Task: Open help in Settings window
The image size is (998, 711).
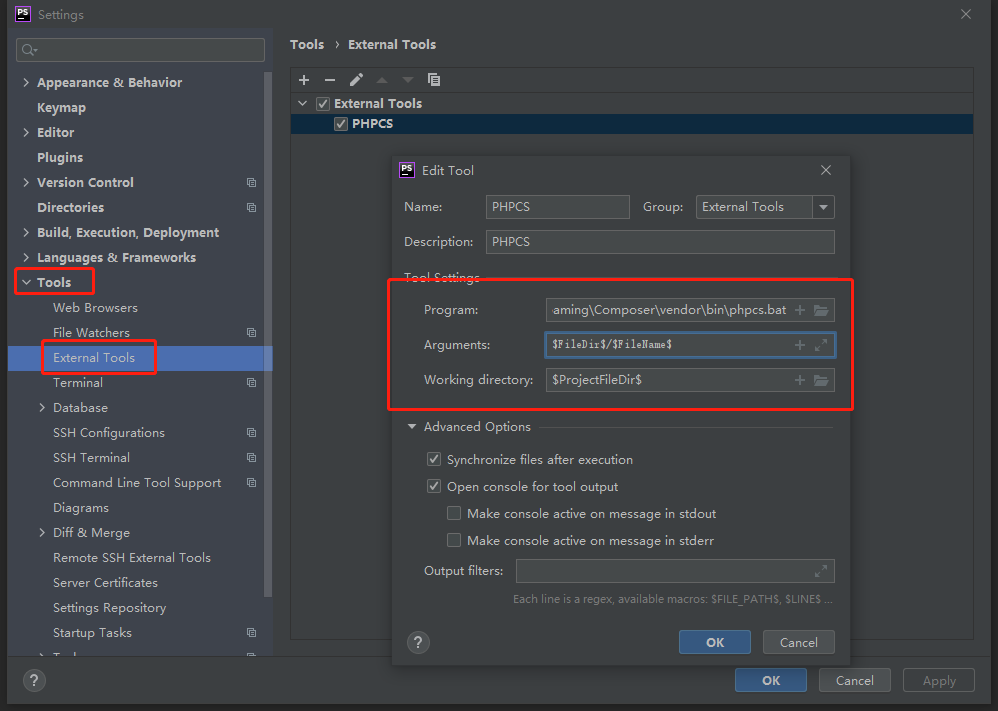Action: pos(34,680)
